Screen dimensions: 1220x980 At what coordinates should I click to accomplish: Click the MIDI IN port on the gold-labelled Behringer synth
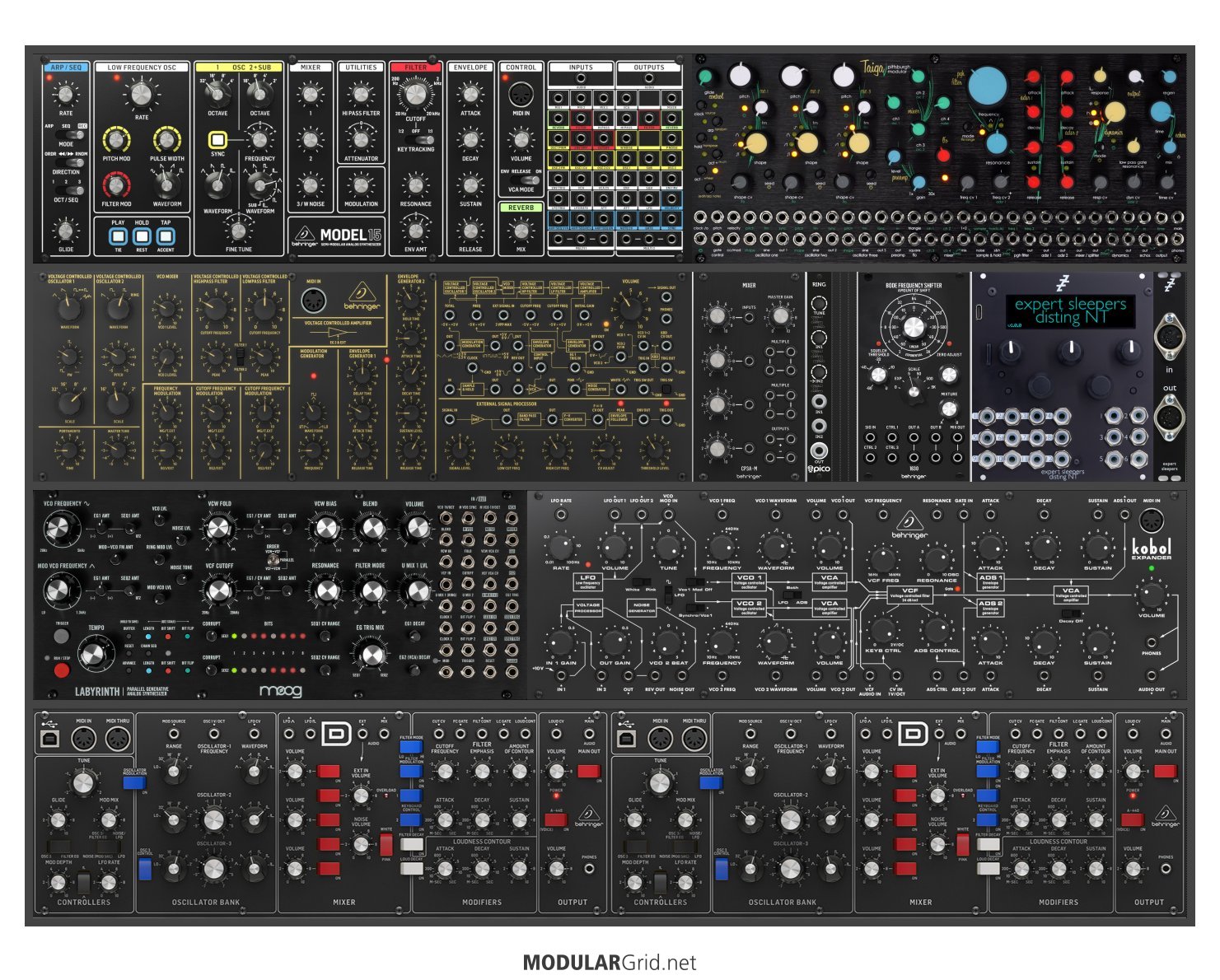click(x=313, y=302)
